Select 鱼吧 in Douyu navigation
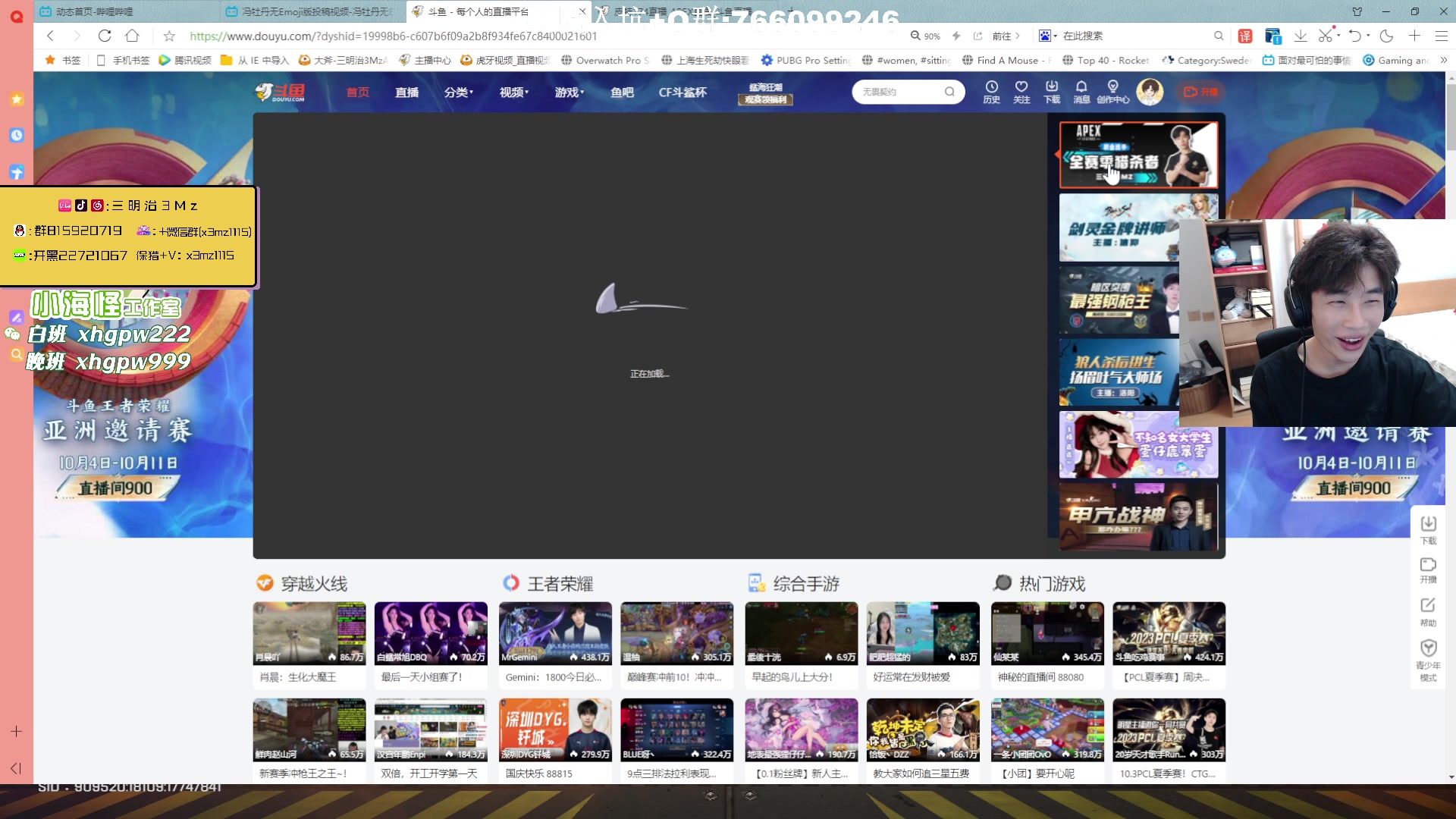This screenshot has height=819, width=1456. point(622,93)
